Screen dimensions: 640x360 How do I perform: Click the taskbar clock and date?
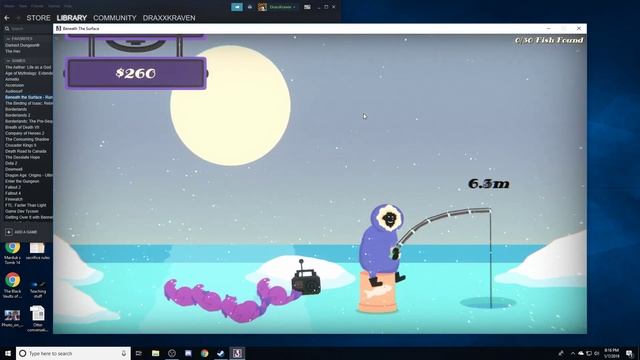coord(611,353)
